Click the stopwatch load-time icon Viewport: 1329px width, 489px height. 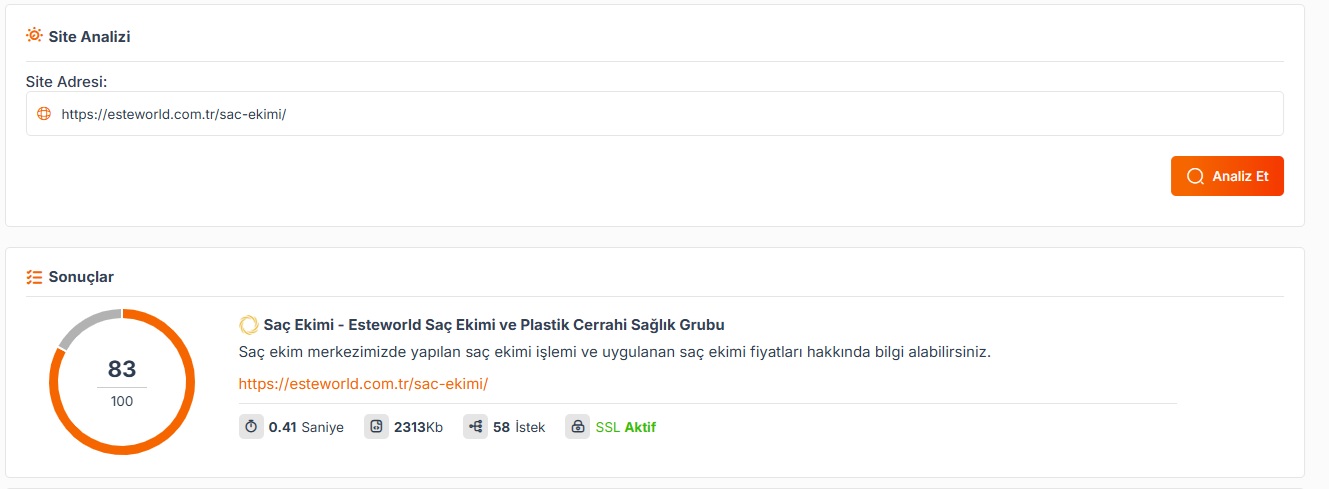coord(251,427)
